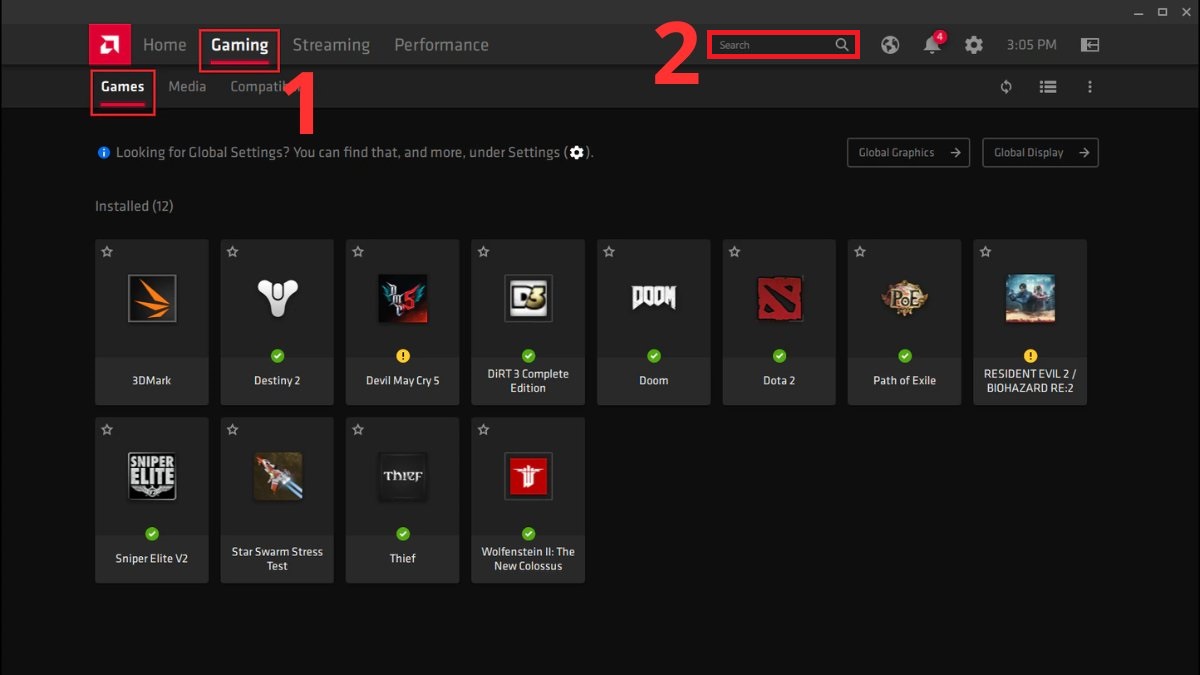The image size is (1200, 675).
Task: Open the AMD Radeon Software home logo
Action: point(108,44)
